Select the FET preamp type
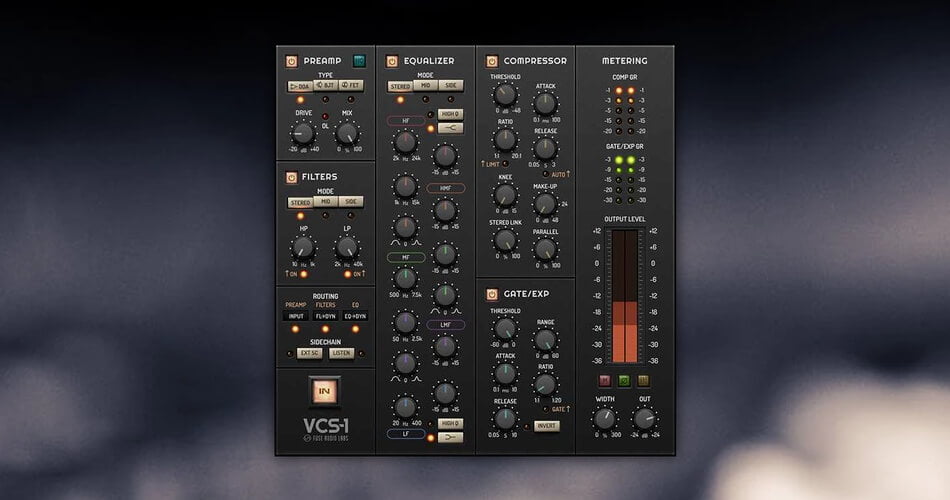Viewport: 950px width, 500px height. click(351, 85)
